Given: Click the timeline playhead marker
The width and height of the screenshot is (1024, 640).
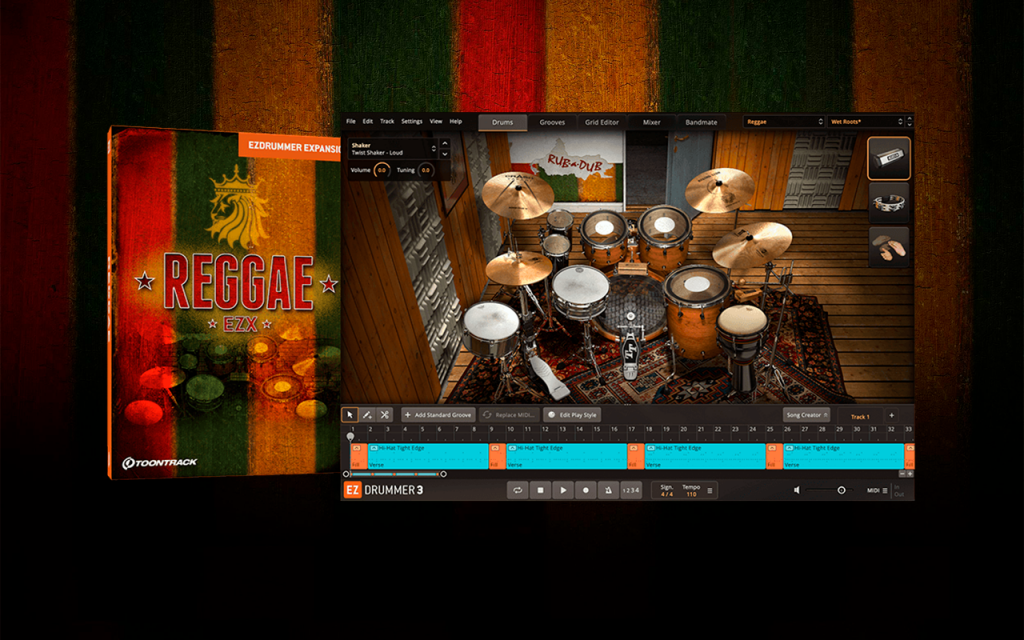Looking at the screenshot, I should (x=351, y=436).
